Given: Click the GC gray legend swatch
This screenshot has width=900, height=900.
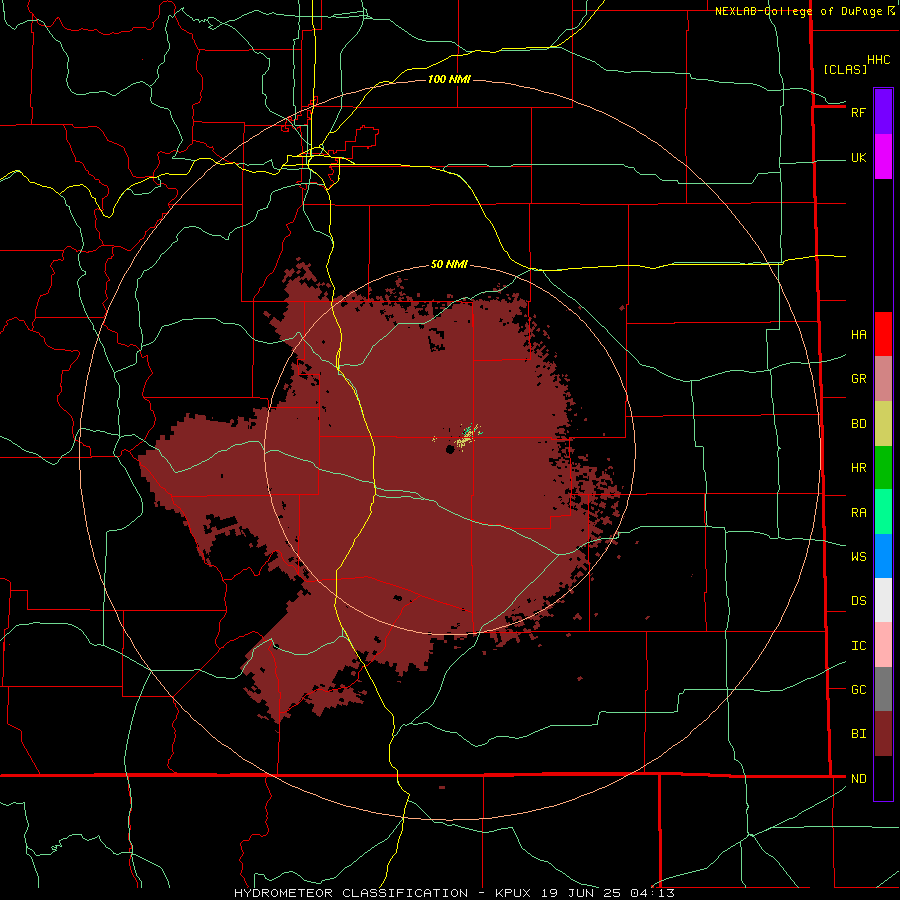Looking at the screenshot, I should pos(883,689).
